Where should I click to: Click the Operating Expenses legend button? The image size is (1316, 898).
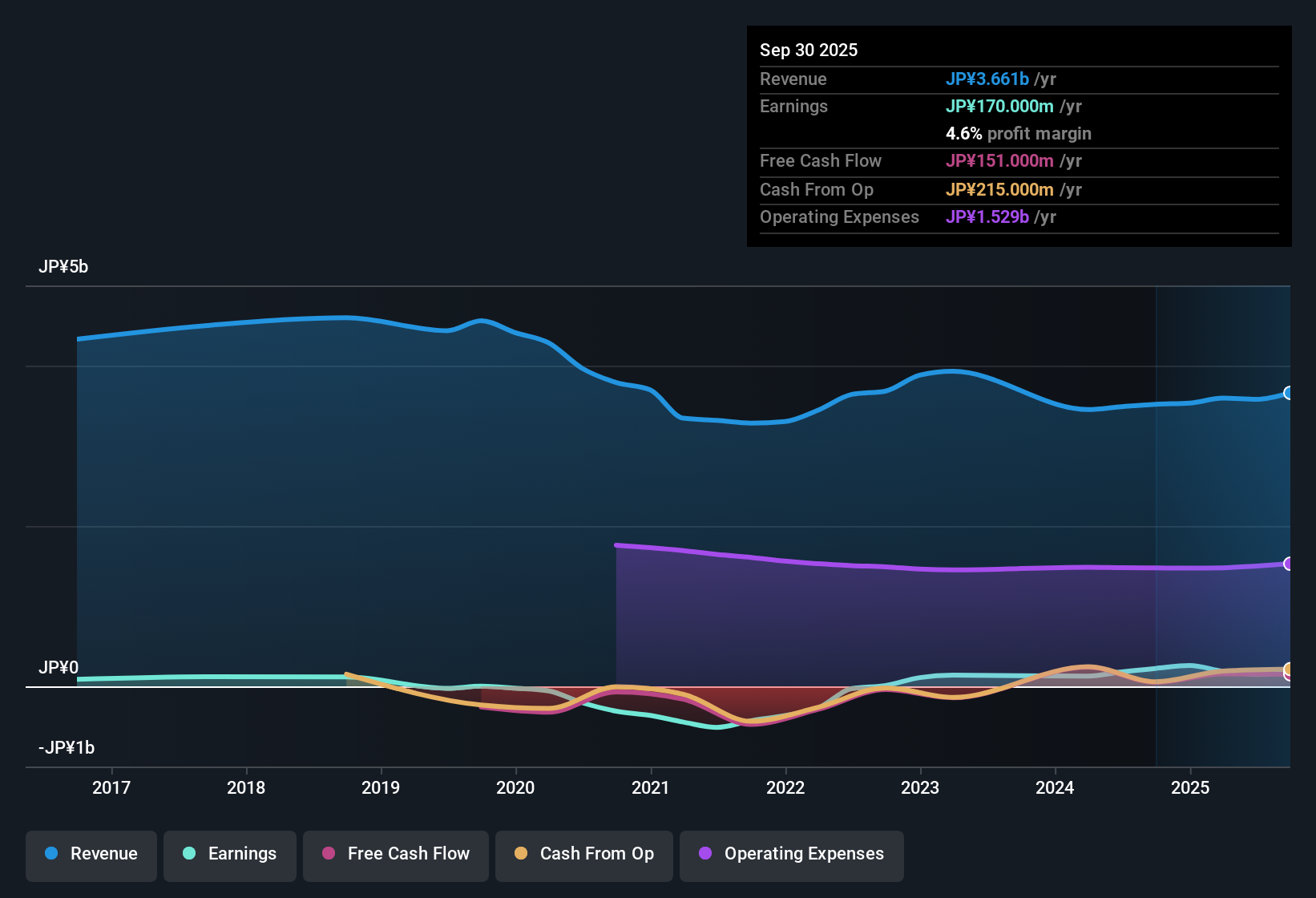point(791,855)
